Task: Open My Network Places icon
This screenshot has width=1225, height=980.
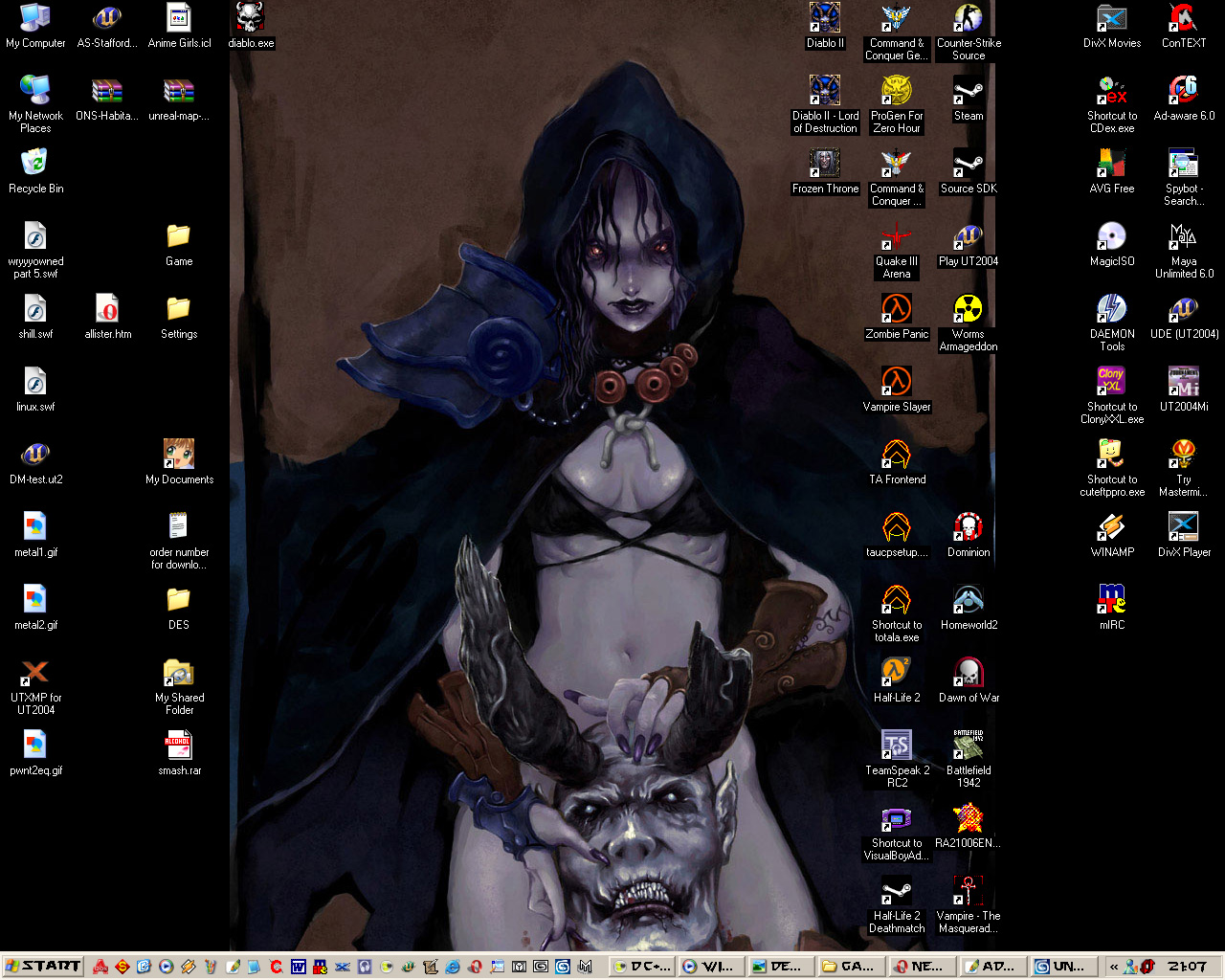Action: click(x=35, y=104)
